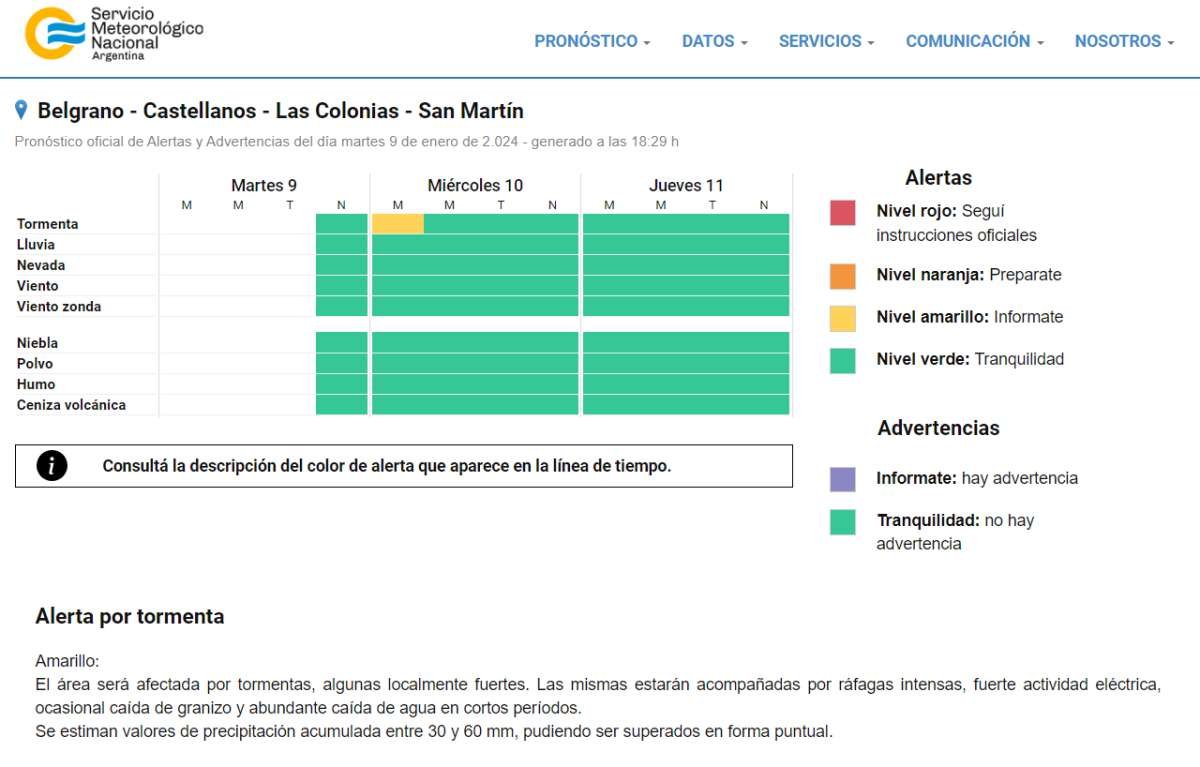
Task: Click the yellow Tormenta cell on Miércoles 10
Action: tap(398, 224)
